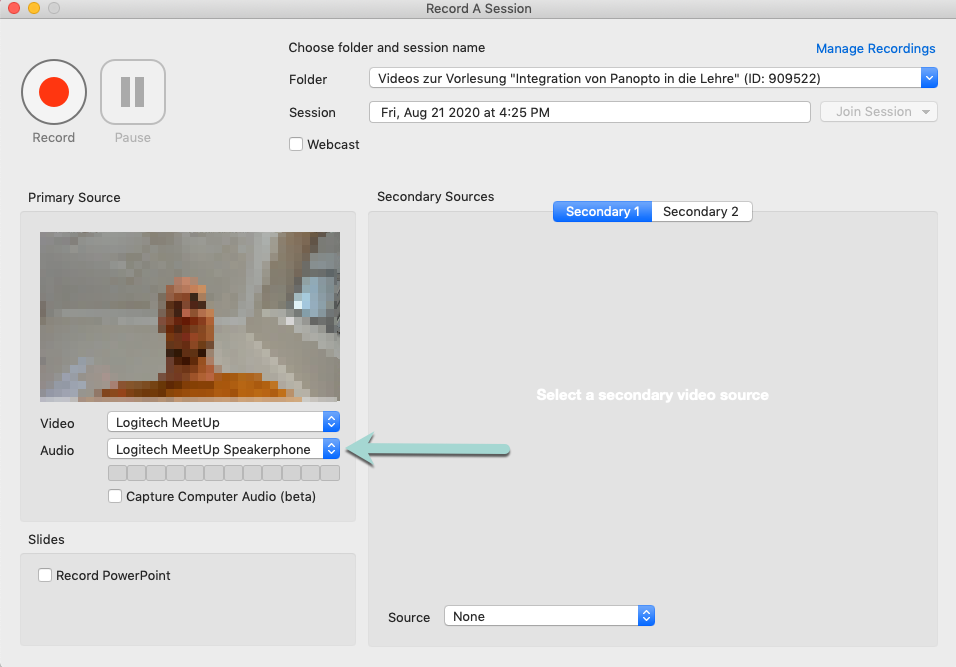
Task: Click the Join Session button
Action: (x=878, y=112)
